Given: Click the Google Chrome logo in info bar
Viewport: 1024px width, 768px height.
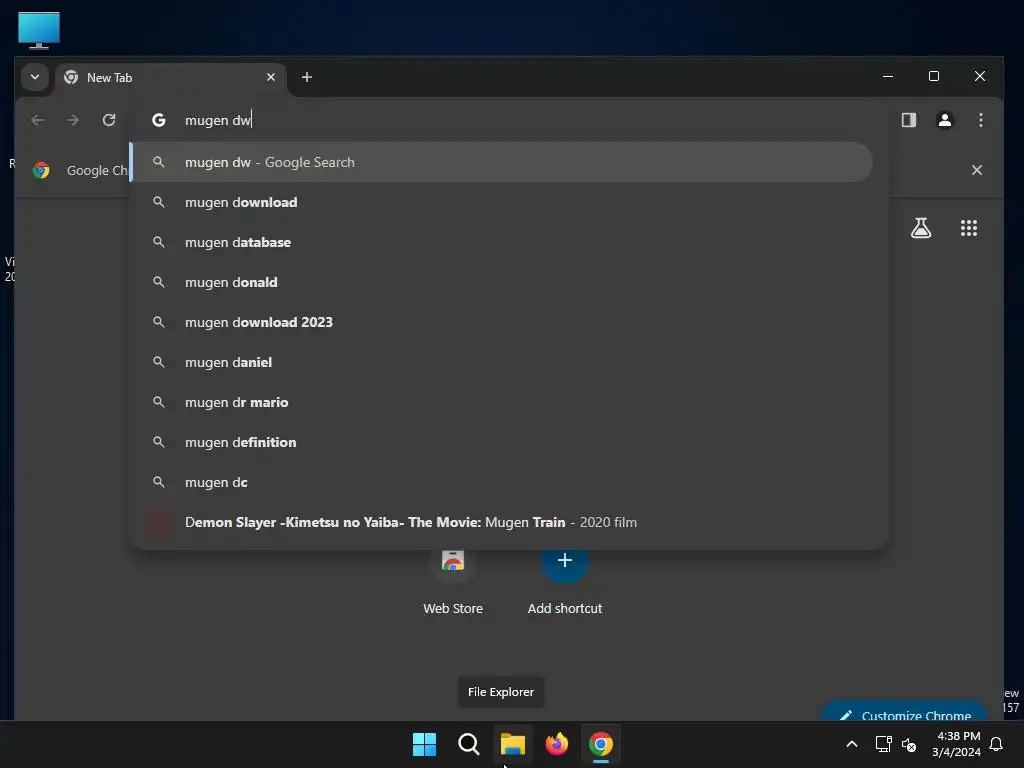Looking at the screenshot, I should click(x=41, y=170).
